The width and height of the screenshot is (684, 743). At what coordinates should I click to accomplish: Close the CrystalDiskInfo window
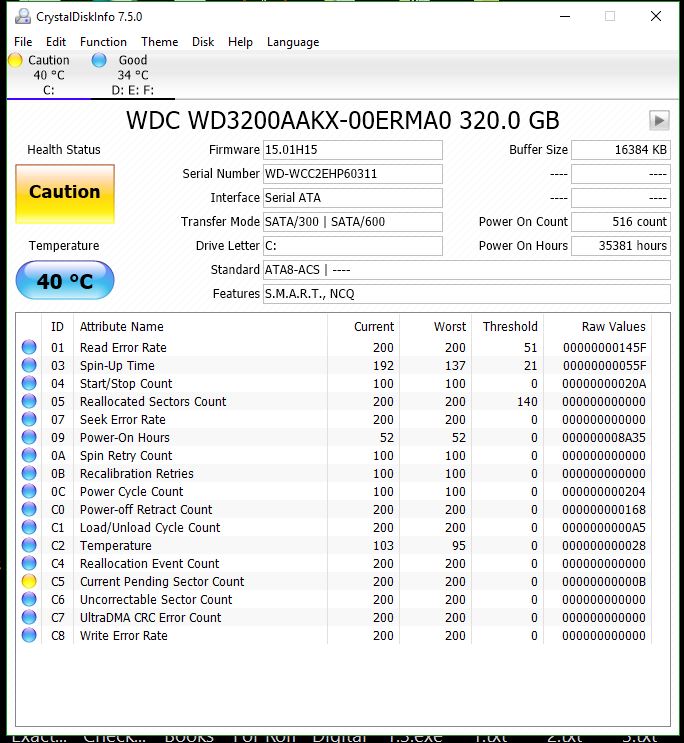pyautogui.click(x=656, y=17)
